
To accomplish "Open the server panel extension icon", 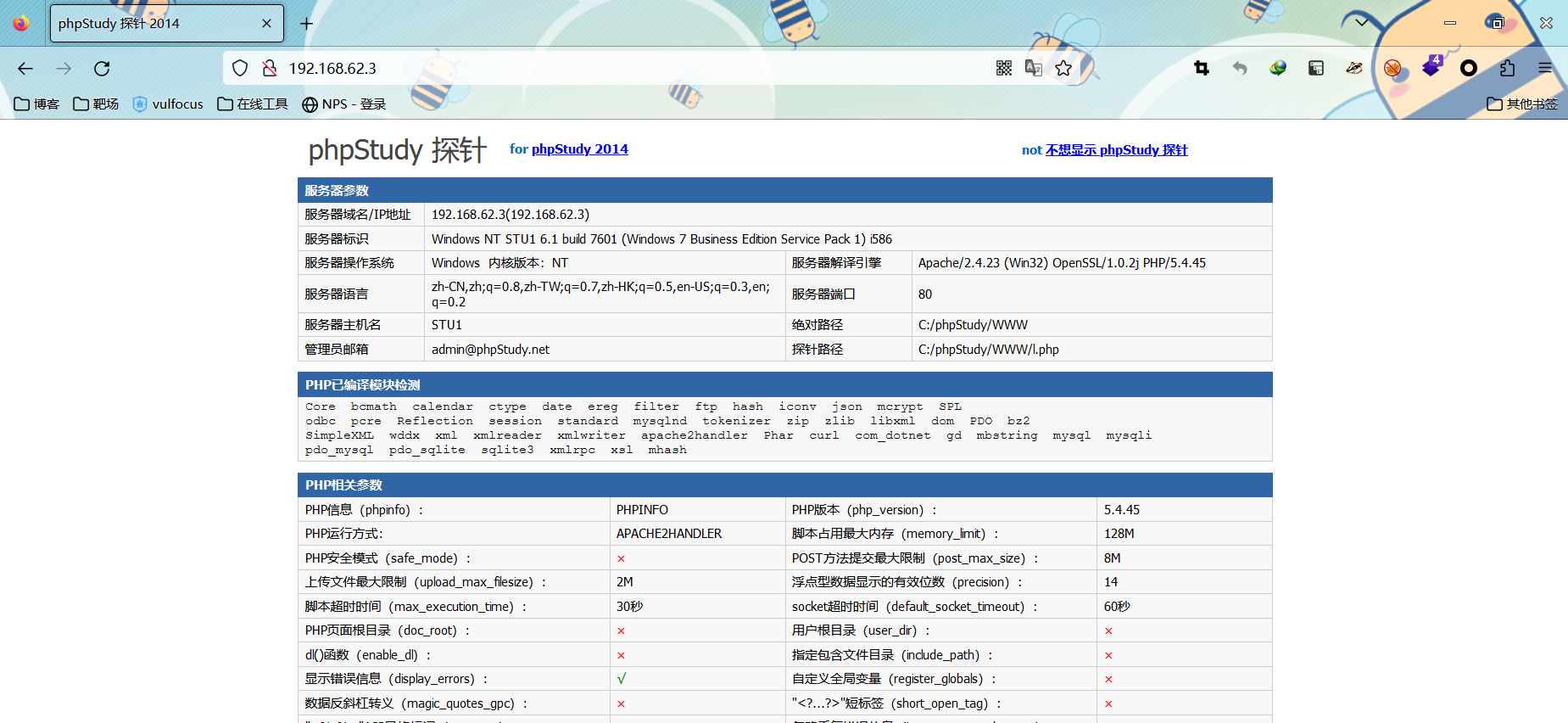I will click(1316, 68).
